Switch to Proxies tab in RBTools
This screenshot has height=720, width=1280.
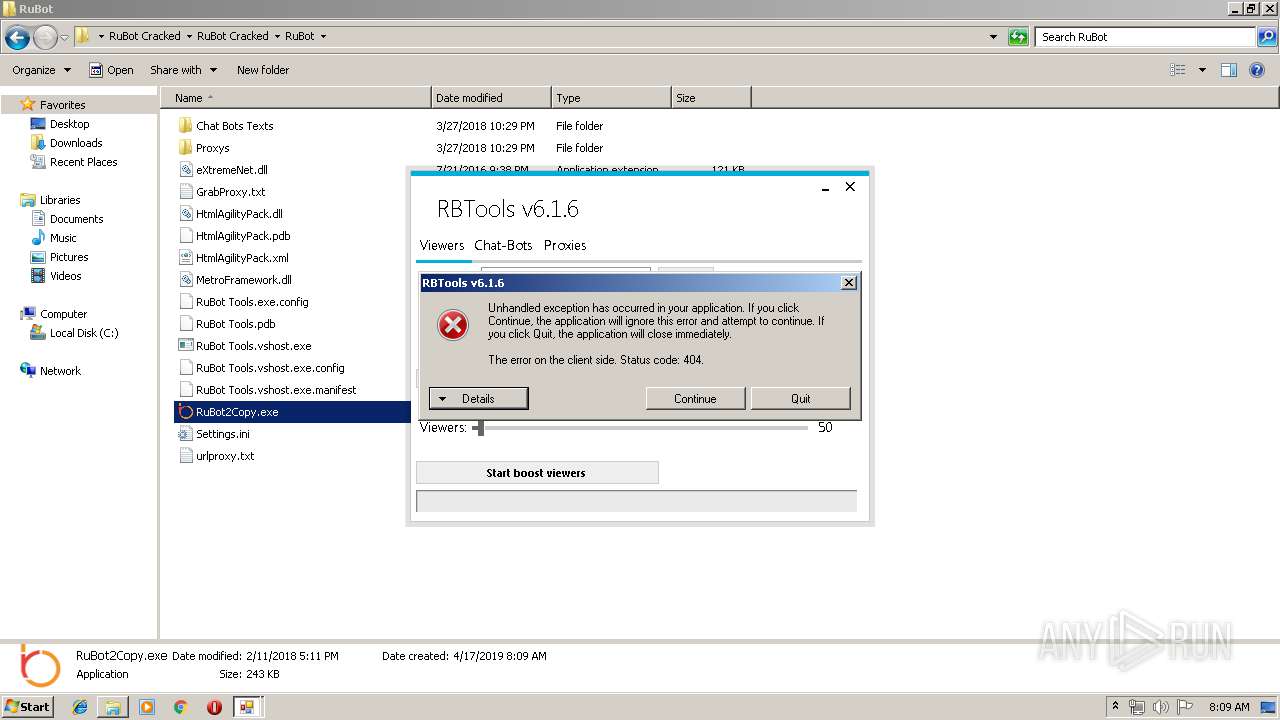[x=565, y=245]
